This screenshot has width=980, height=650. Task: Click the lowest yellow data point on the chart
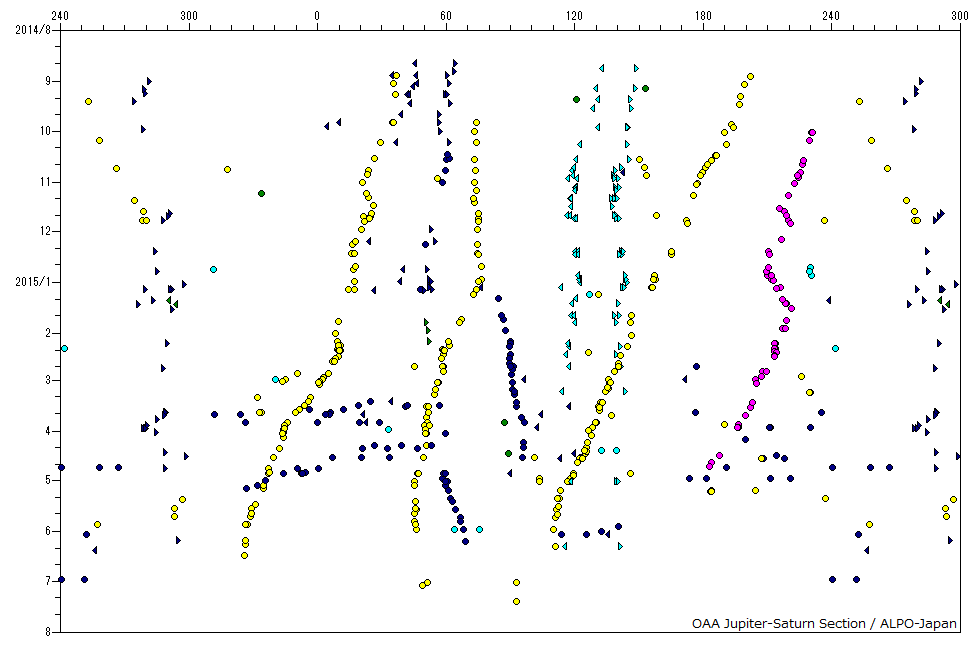[516, 601]
